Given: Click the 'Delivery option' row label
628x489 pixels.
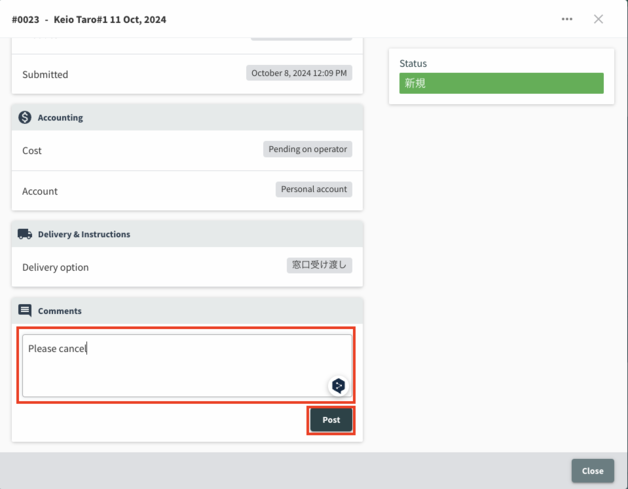Looking at the screenshot, I should 55,267.
